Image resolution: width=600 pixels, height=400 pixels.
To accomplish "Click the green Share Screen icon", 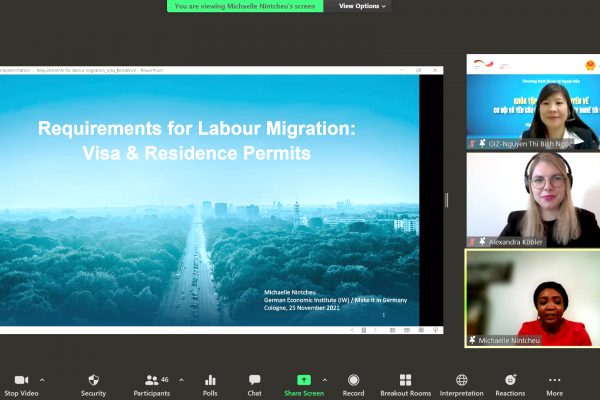I will click(x=304, y=380).
